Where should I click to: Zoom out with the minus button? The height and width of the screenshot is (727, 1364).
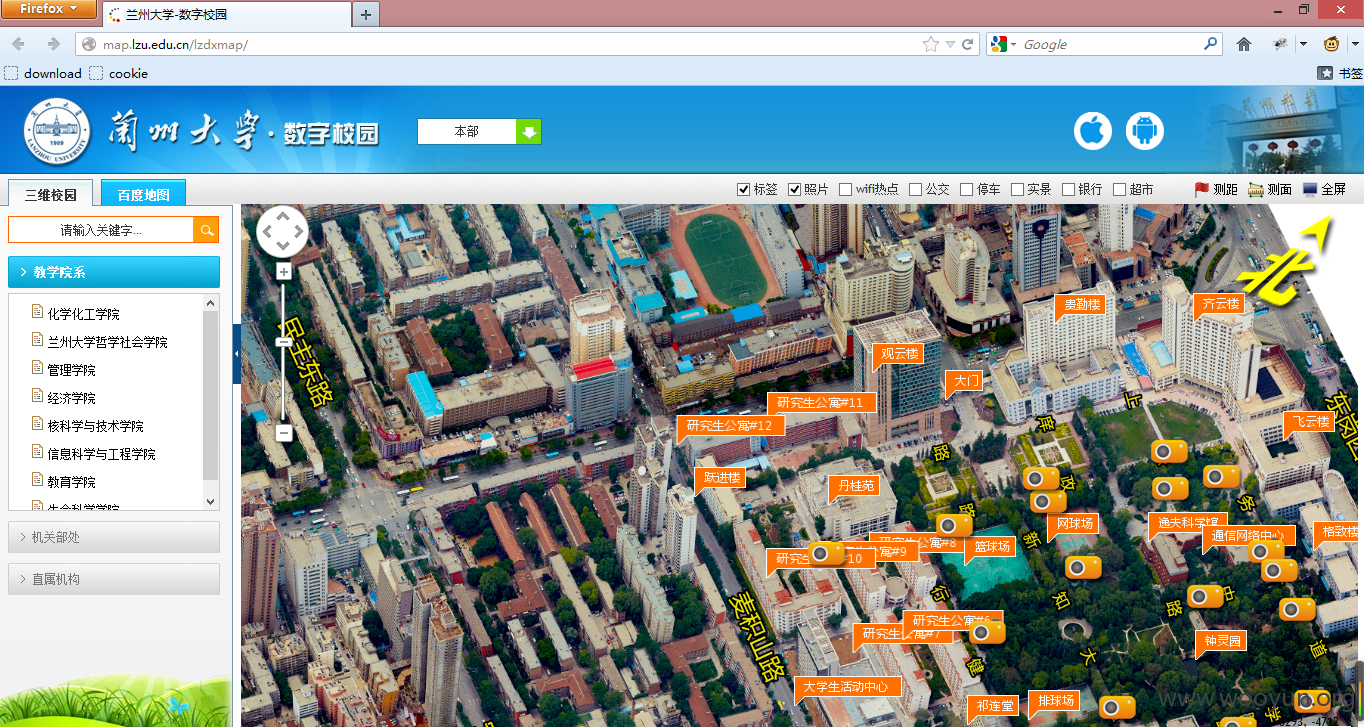pyautogui.click(x=284, y=433)
